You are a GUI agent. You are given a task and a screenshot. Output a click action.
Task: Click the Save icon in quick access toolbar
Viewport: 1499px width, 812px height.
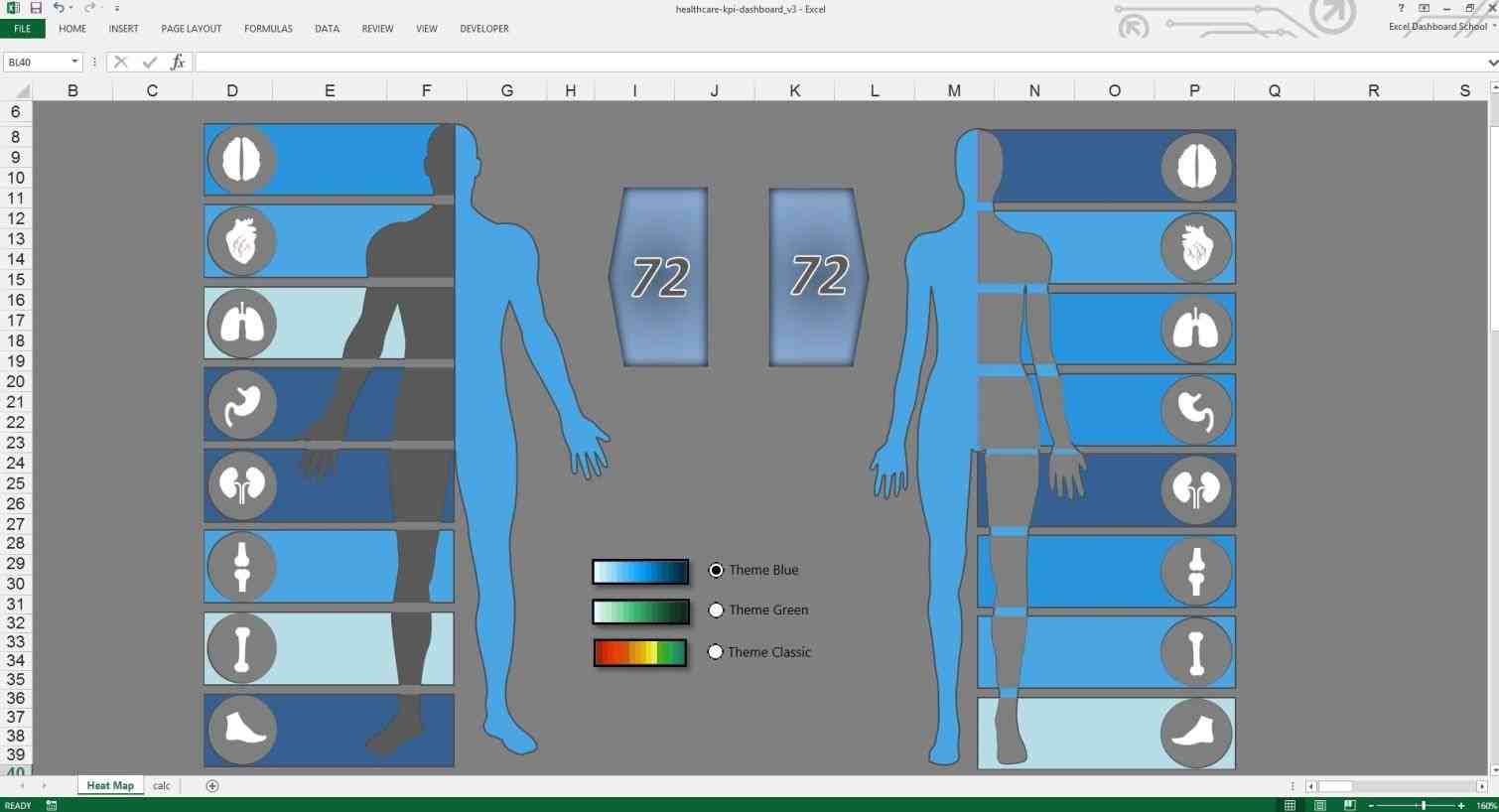click(x=34, y=8)
